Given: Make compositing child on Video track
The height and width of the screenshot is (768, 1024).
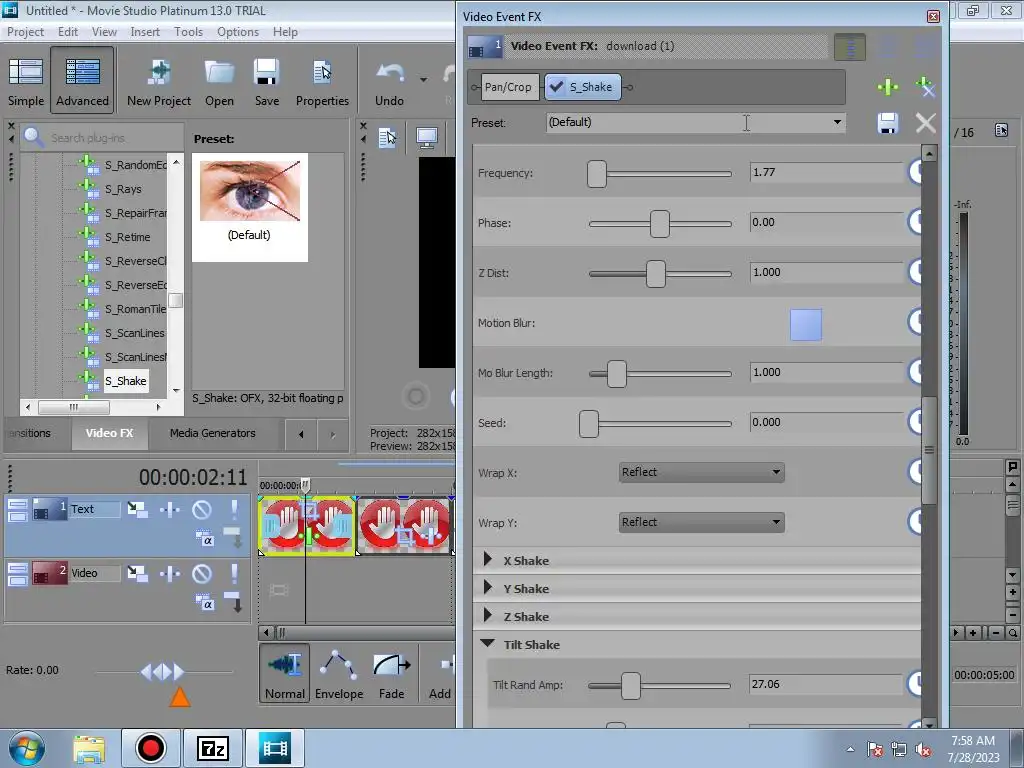Looking at the screenshot, I should (x=234, y=602).
